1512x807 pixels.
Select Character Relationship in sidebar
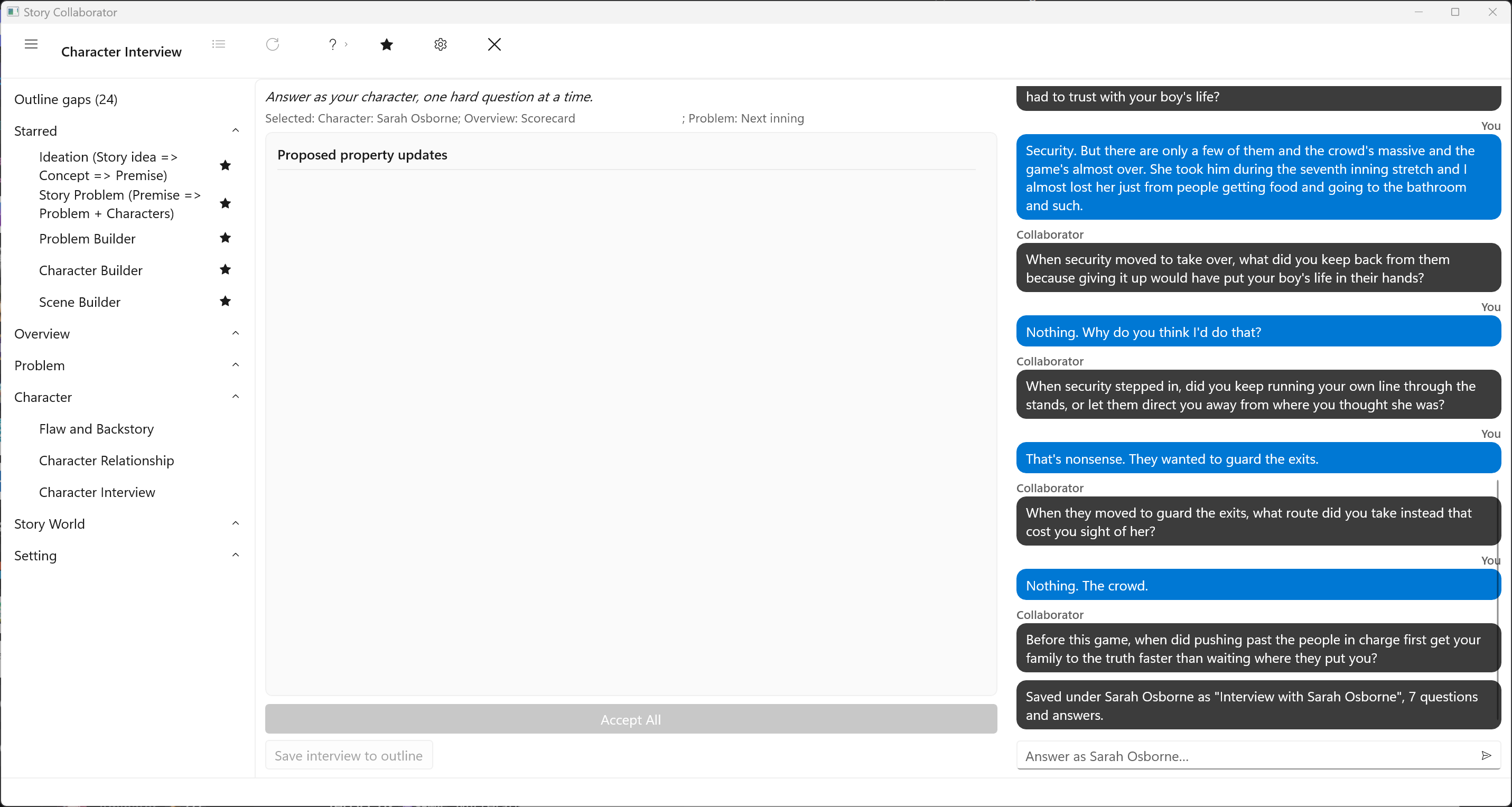106,461
